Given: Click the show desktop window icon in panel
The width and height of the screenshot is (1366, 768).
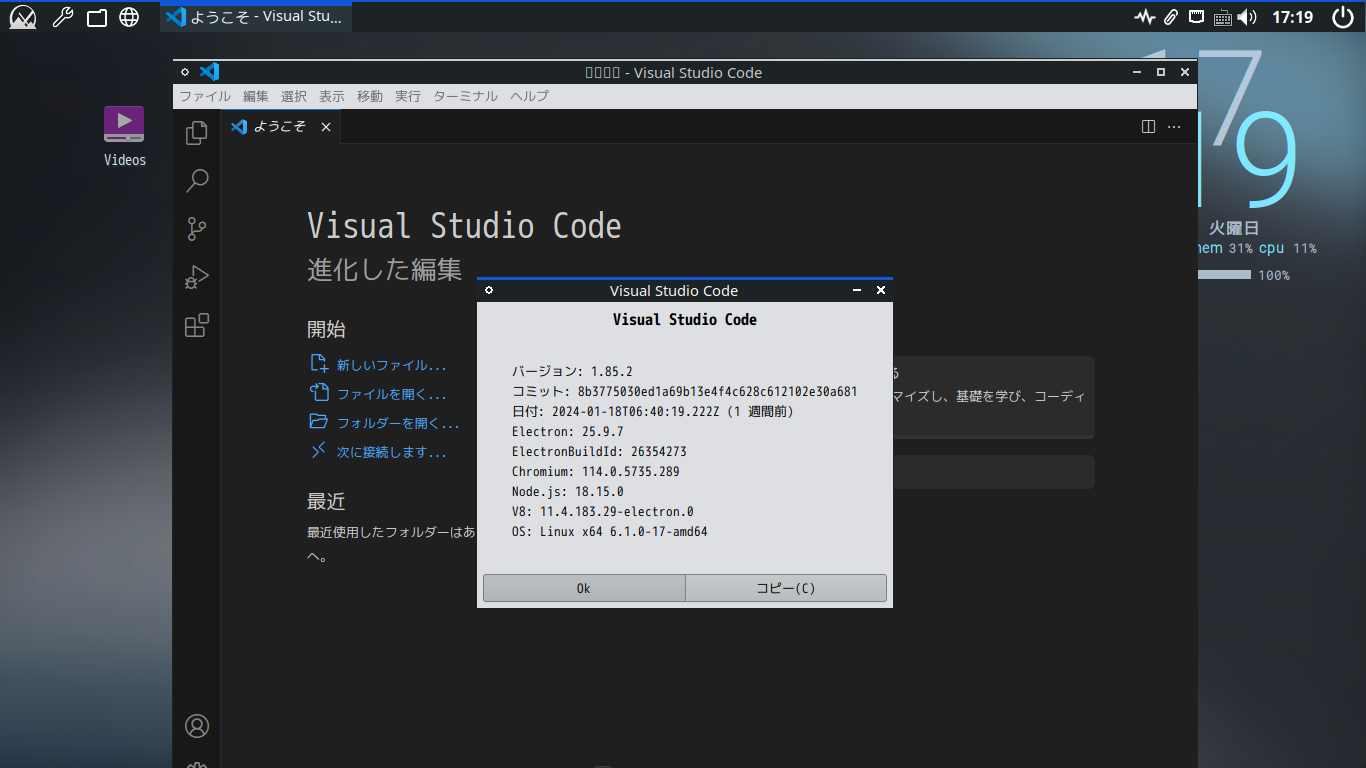Looking at the screenshot, I should pyautogui.click(x=97, y=17).
